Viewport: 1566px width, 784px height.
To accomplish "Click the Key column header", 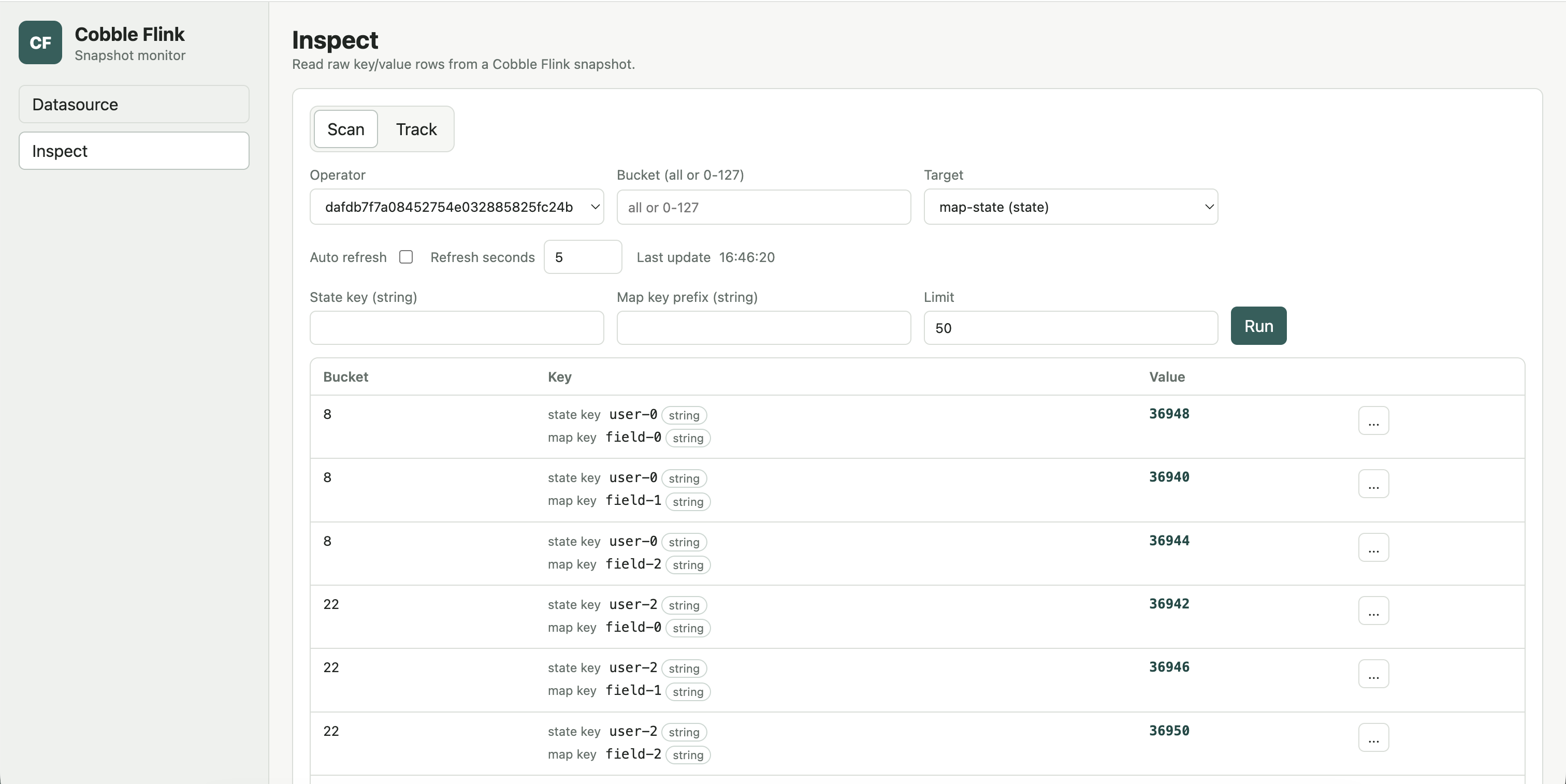I will tap(559, 377).
